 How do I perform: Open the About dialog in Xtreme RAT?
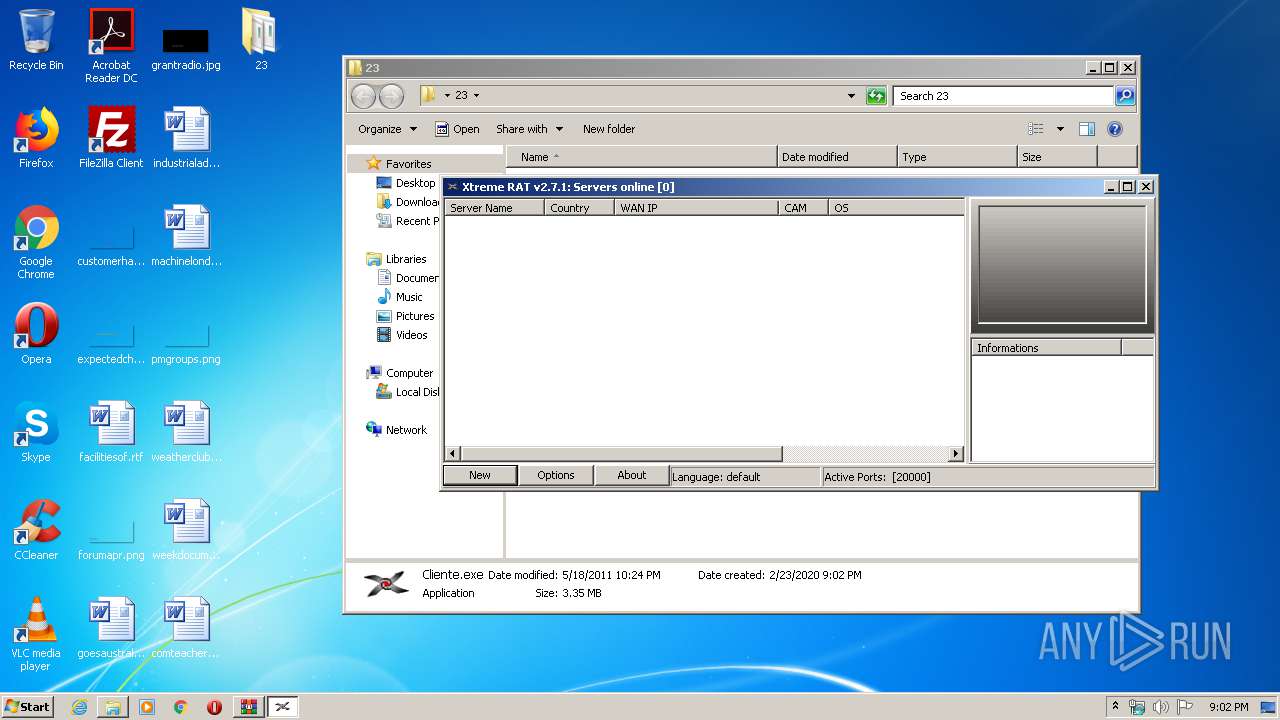pos(632,476)
